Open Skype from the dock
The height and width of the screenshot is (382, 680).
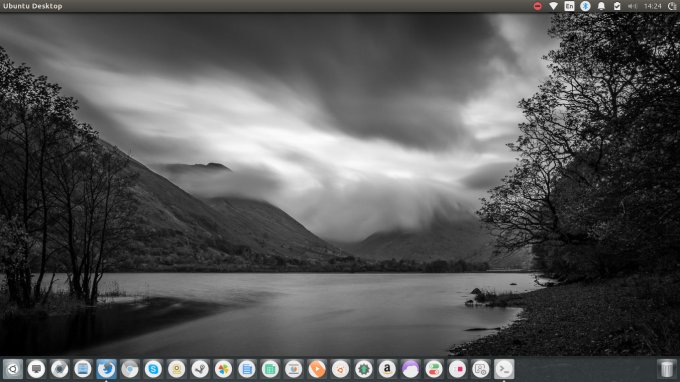tap(154, 369)
